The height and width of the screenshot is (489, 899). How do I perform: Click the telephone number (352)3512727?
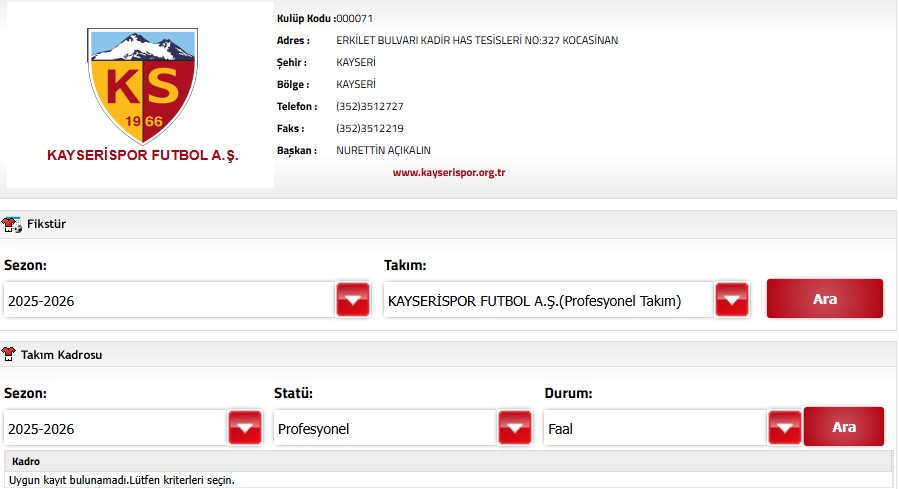(x=370, y=107)
